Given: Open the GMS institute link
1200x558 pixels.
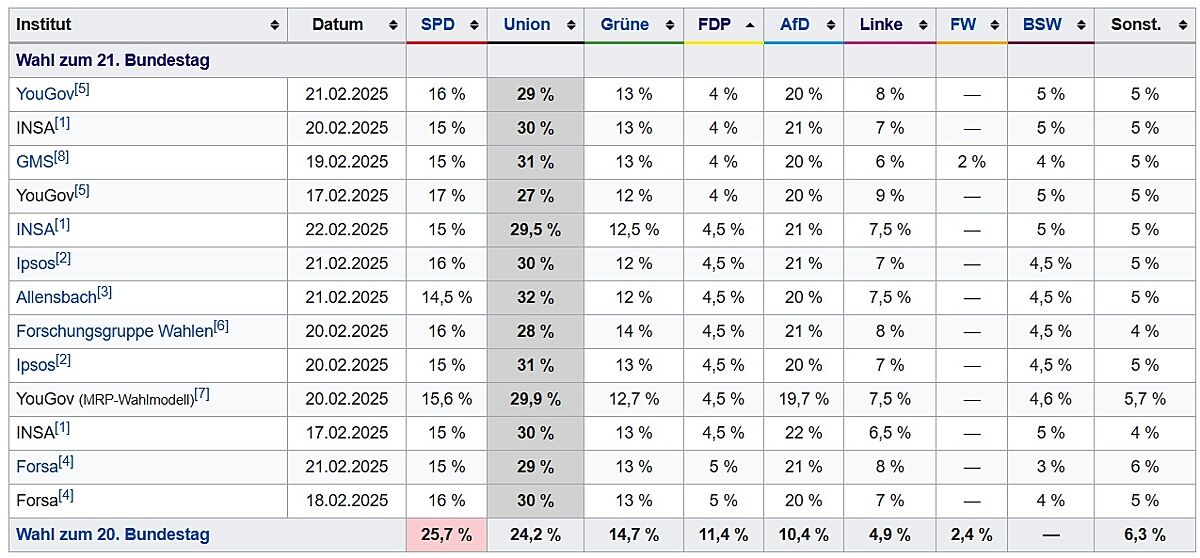Looking at the screenshot, I should tap(32, 162).
